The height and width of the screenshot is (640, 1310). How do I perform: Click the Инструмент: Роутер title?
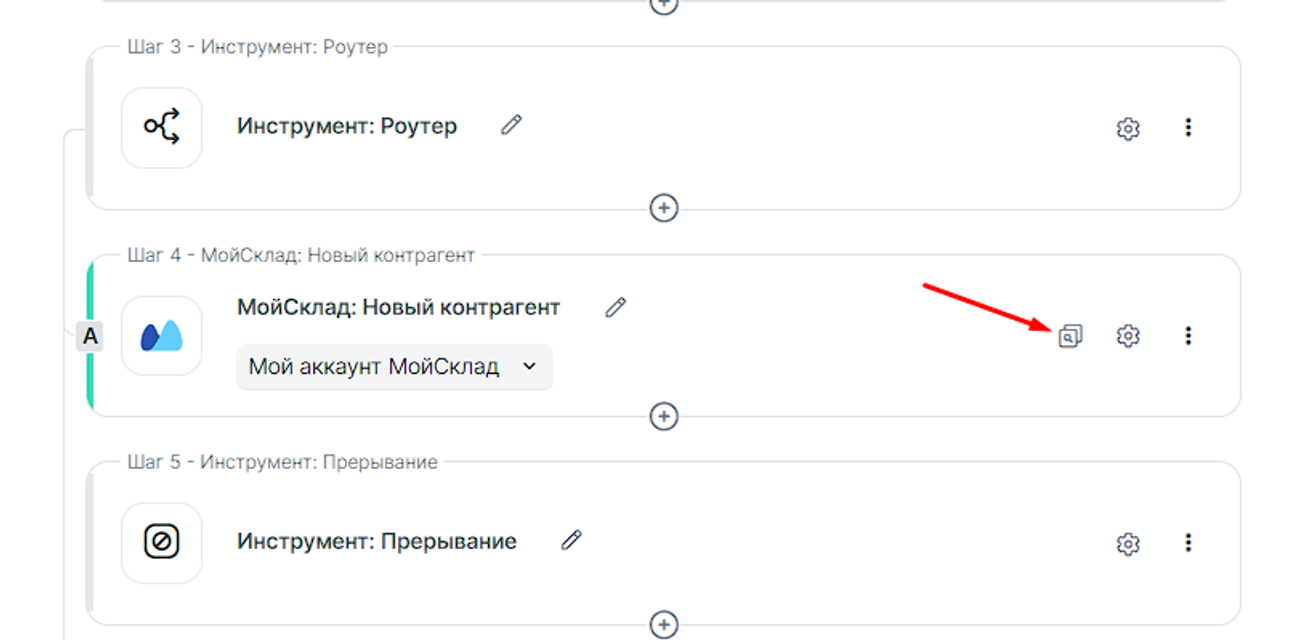tap(347, 127)
